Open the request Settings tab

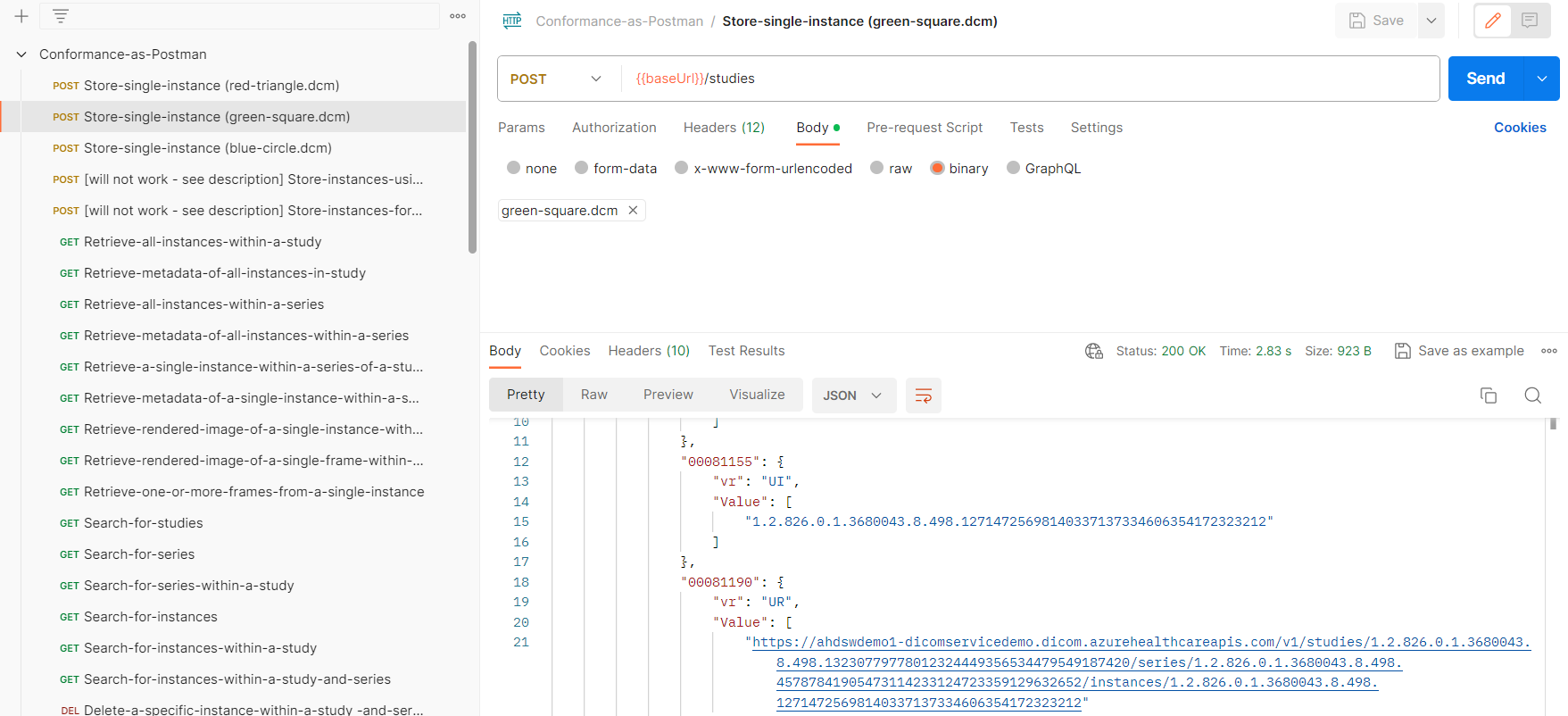[1097, 128]
